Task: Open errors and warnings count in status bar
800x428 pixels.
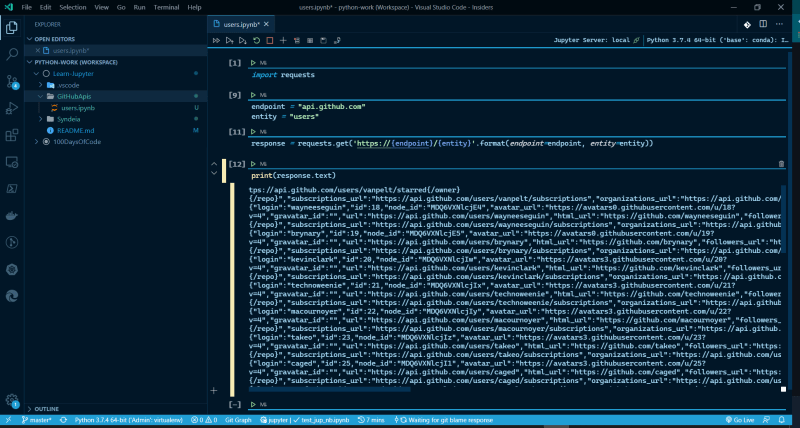Action: pos(204,420)
